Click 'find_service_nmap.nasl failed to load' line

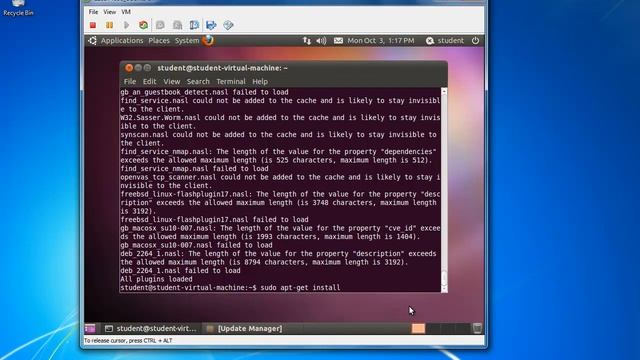(194, 169)
